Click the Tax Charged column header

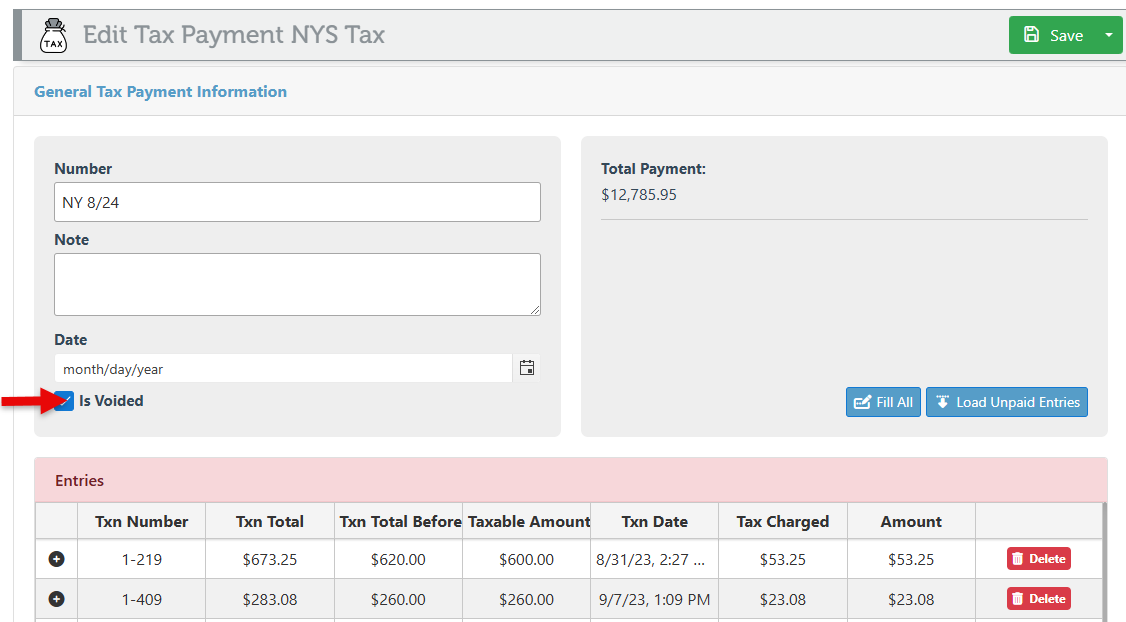click(782, 521)
